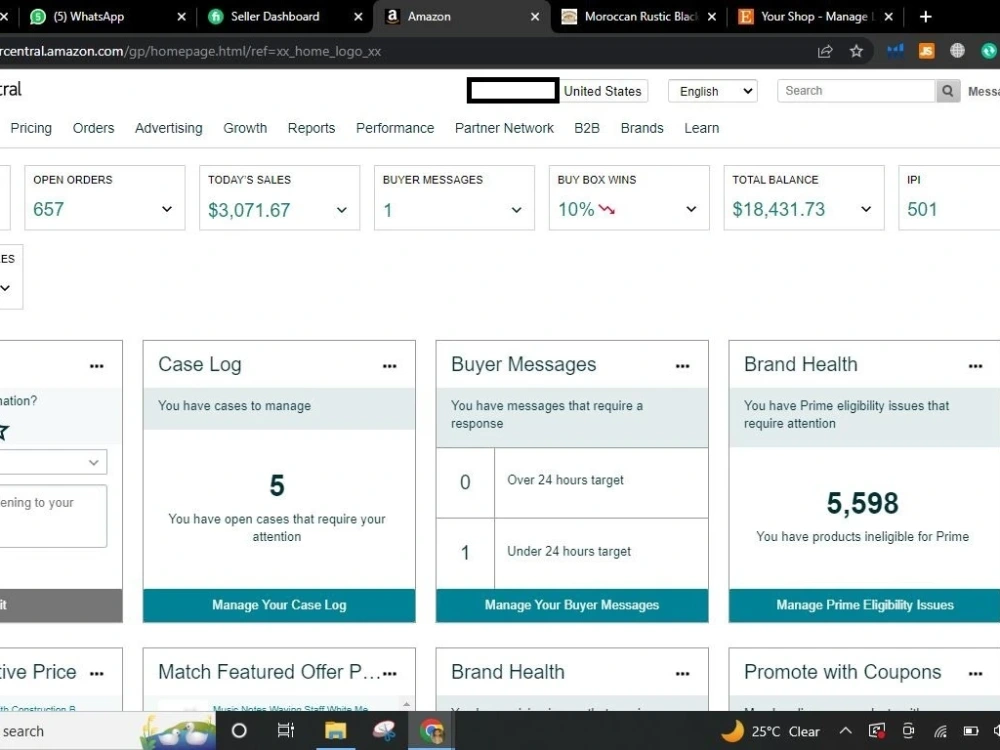
Task: Click the orange JS extension icon
Action: click(926, 51)
